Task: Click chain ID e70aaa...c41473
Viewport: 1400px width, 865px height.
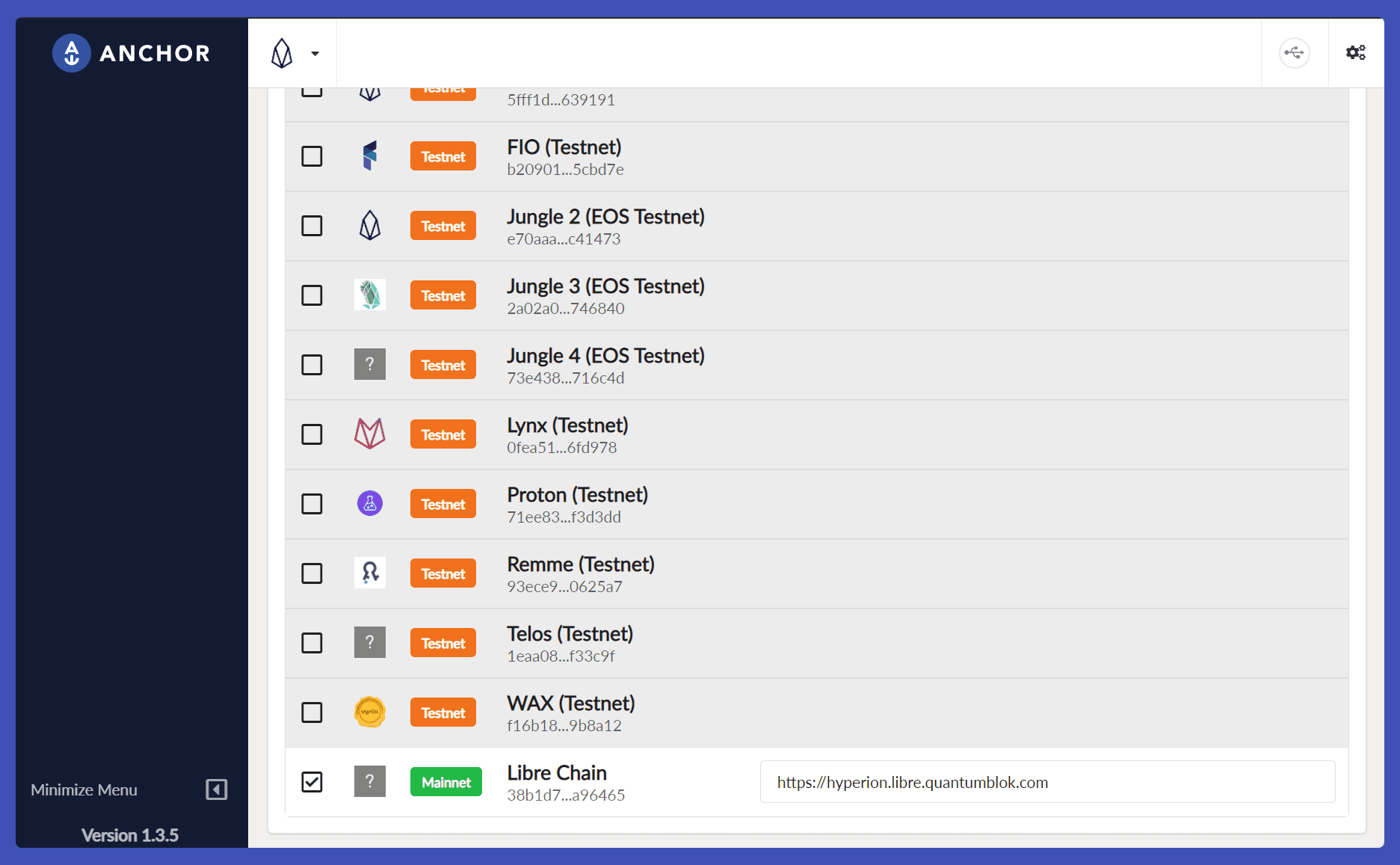Action: pyautogui.click(x=564, y=239)
